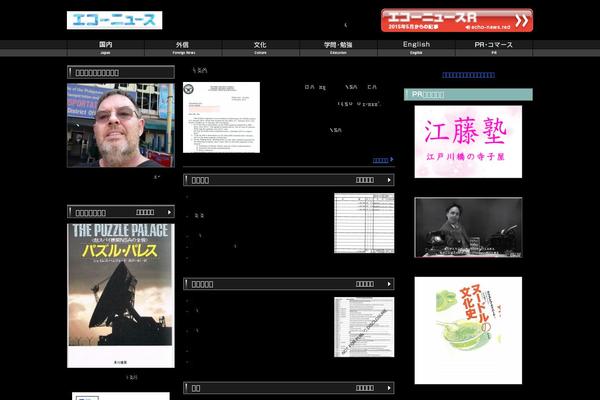Viewport: 600px width, 400px height.
Task: Click the bearded man photo thumbnail
Action: (x=121, y=125)
